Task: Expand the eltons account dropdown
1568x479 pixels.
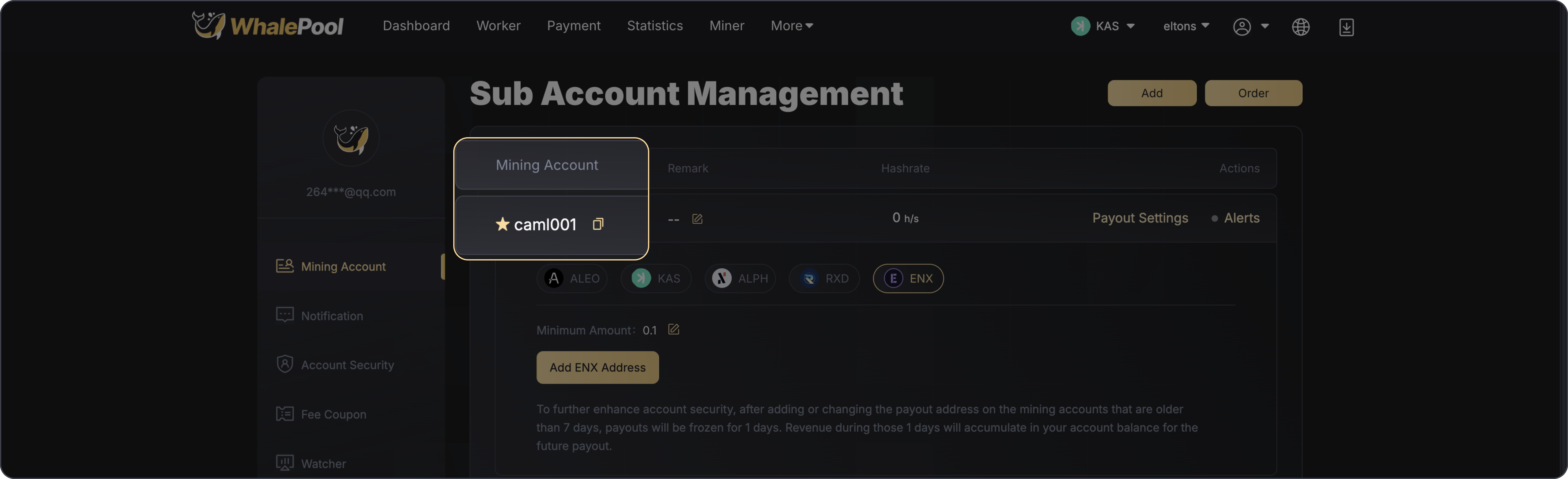Action: [1186, 26]
